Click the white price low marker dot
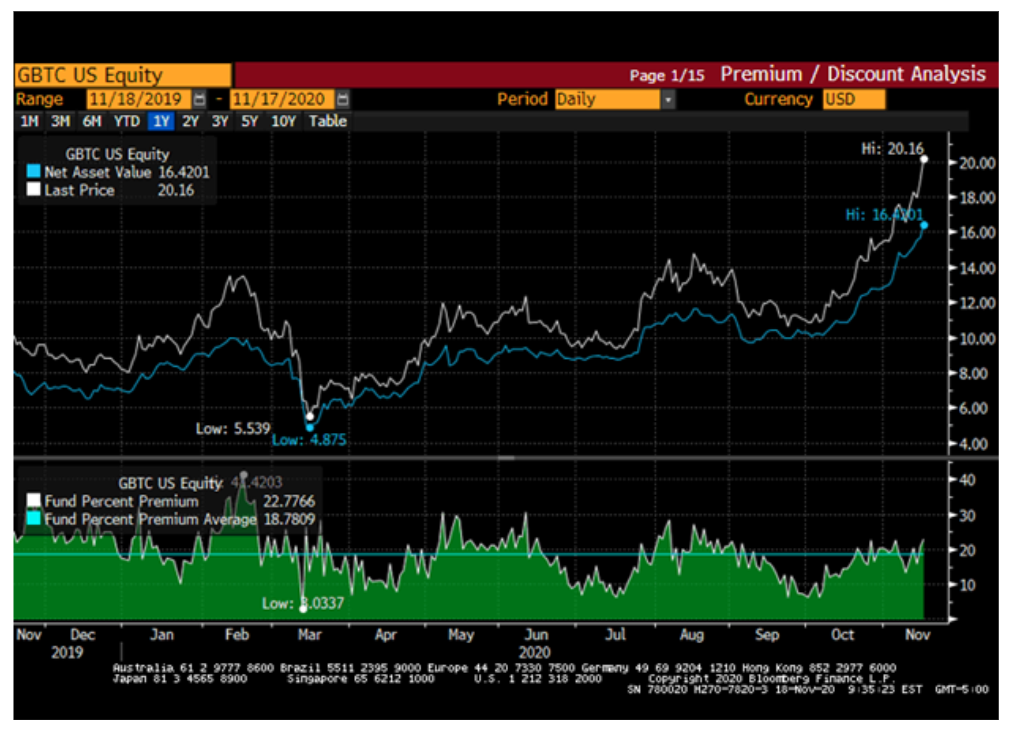Viewport: 1012px width, 738px height. (x=310, y=416)
